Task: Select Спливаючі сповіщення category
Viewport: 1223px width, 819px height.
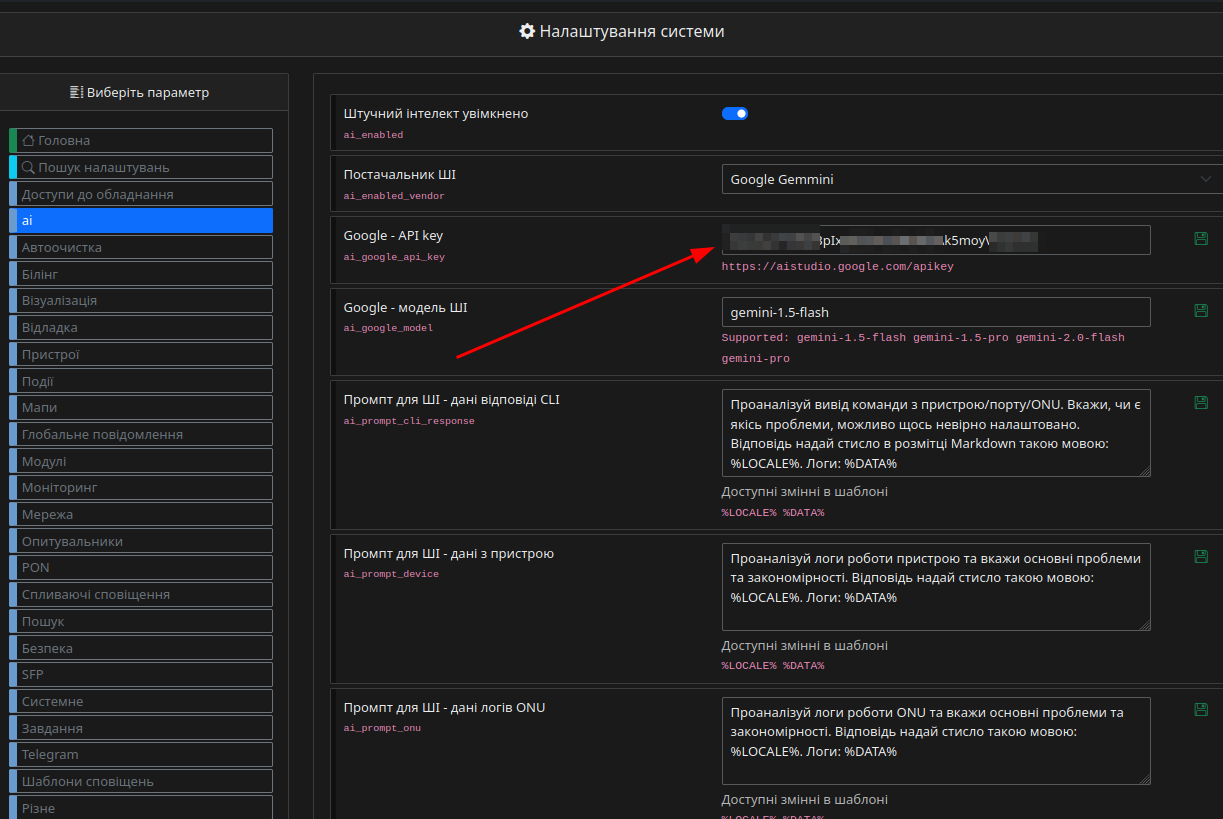Action: tap(141, 594)
